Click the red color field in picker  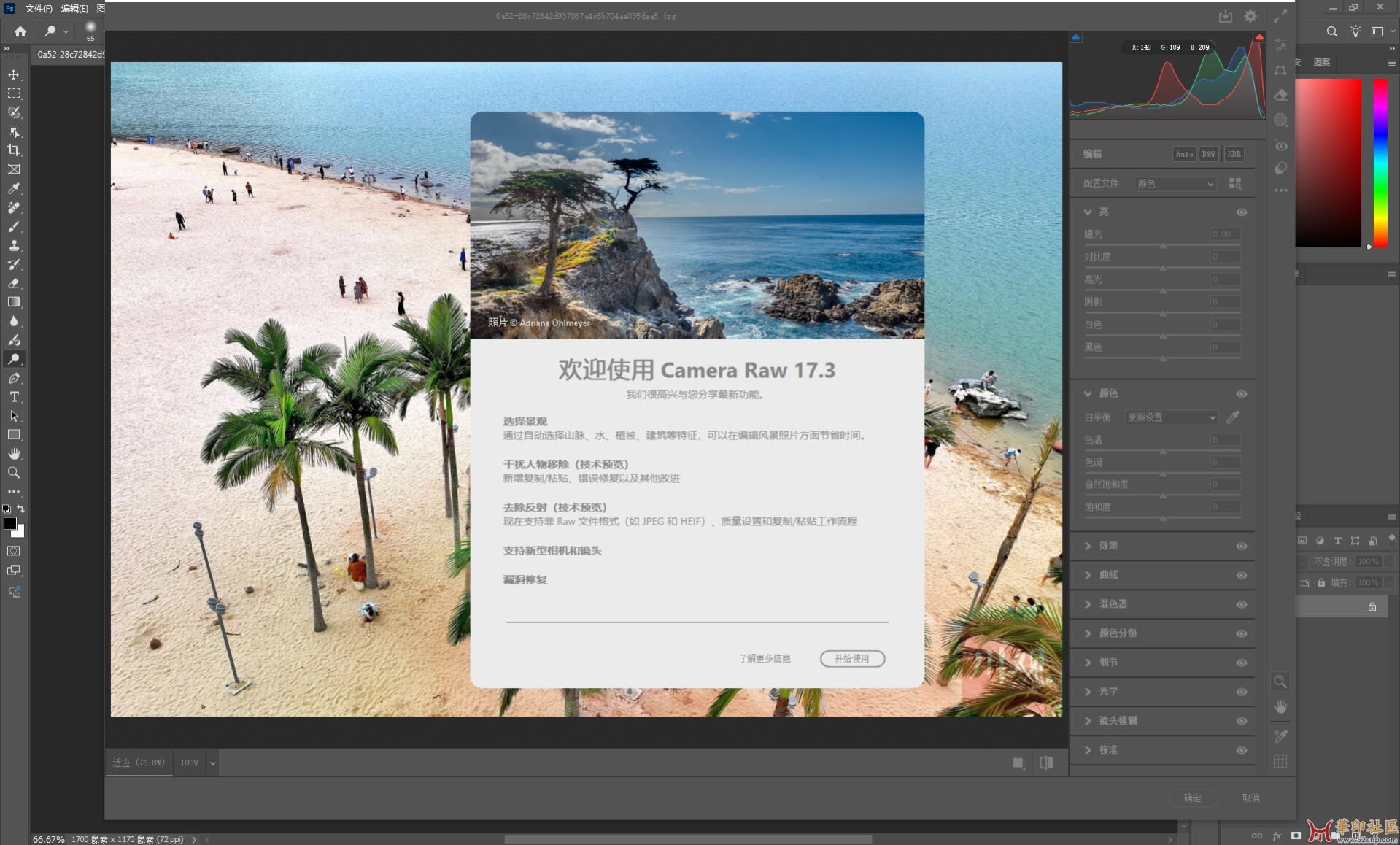click(1328, 163)
